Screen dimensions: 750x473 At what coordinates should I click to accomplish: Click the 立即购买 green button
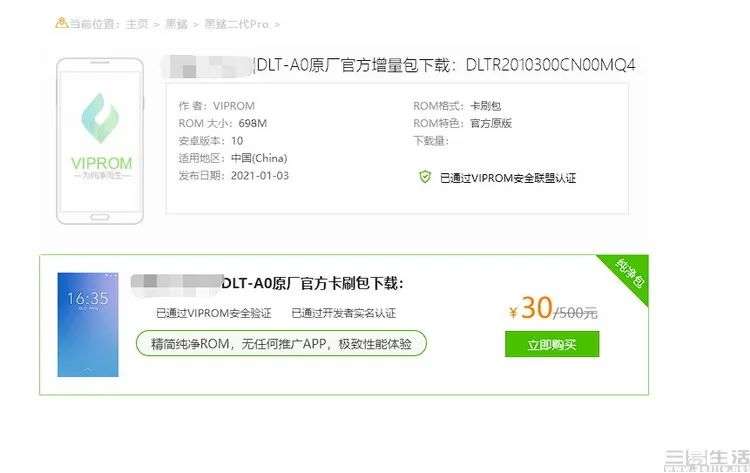[552, 344]
